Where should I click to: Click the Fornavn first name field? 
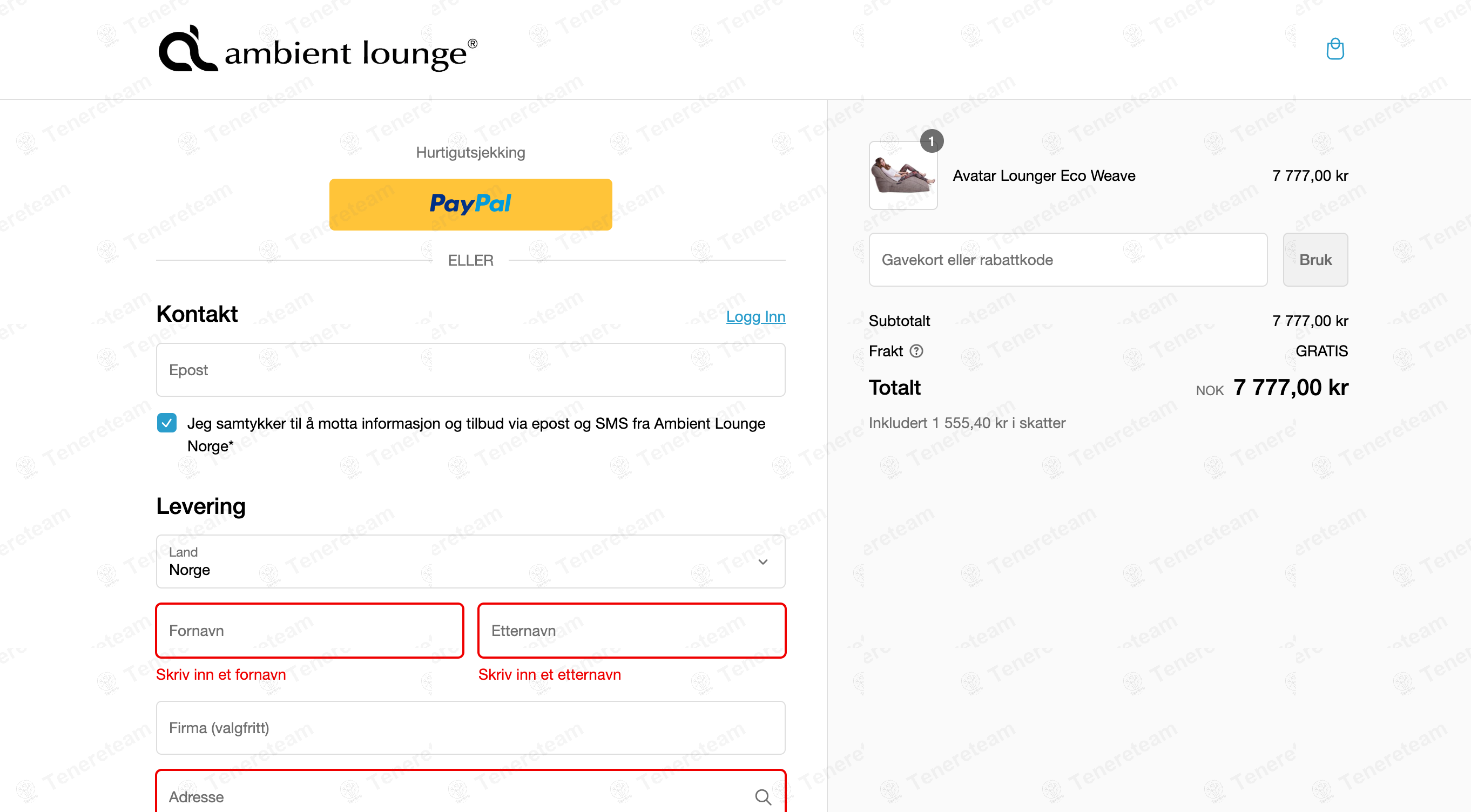(x=309, y=631)
